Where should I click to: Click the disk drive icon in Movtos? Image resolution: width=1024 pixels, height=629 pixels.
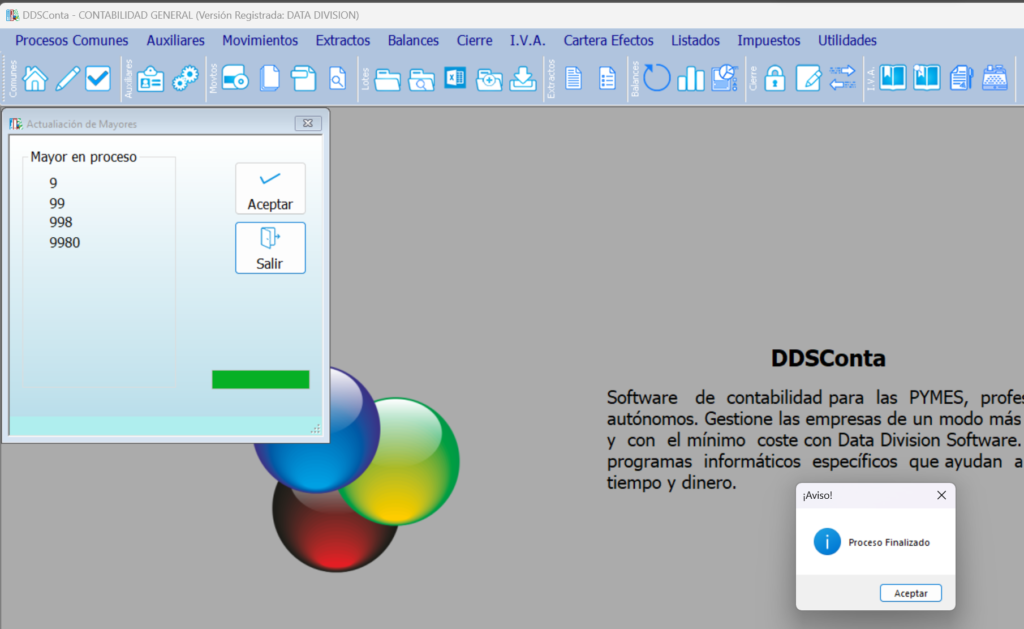[x=235, y=78]
